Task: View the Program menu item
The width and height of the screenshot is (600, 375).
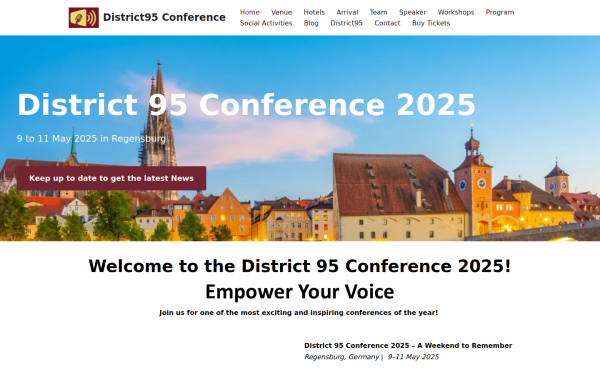Action: click(x=499, y=12)
